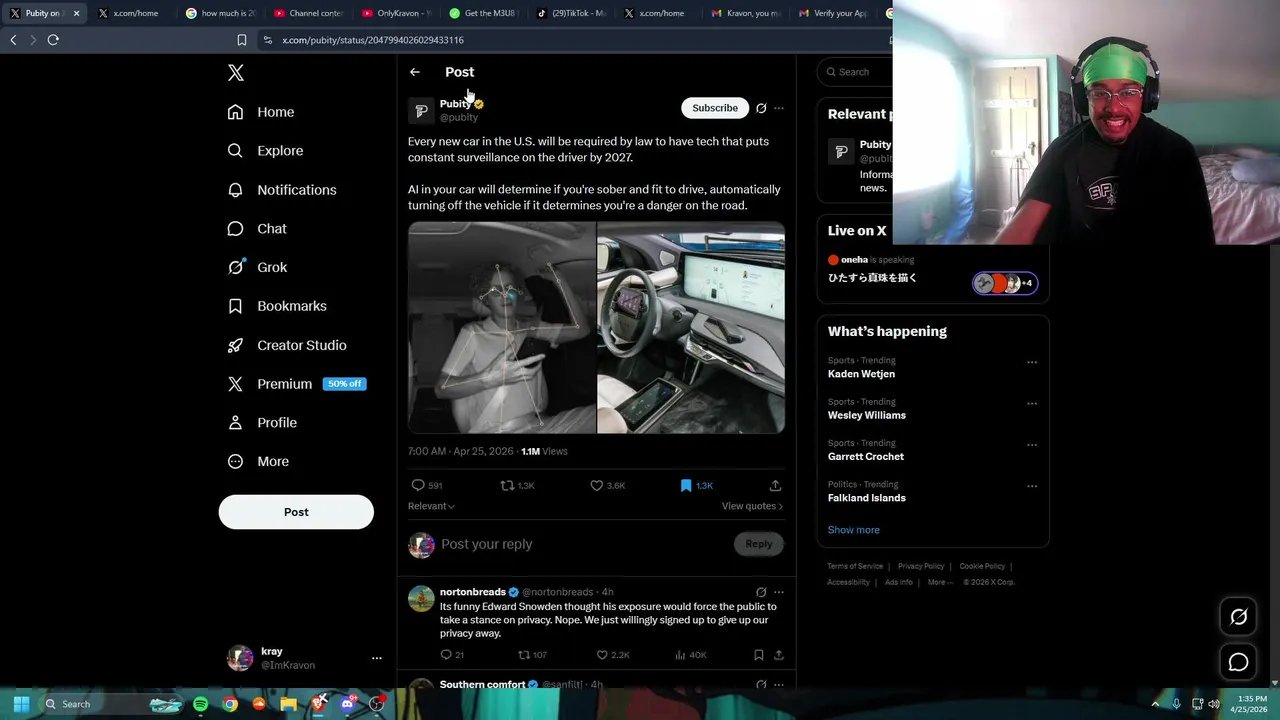Switch to the TikTok browser tab

571,13
